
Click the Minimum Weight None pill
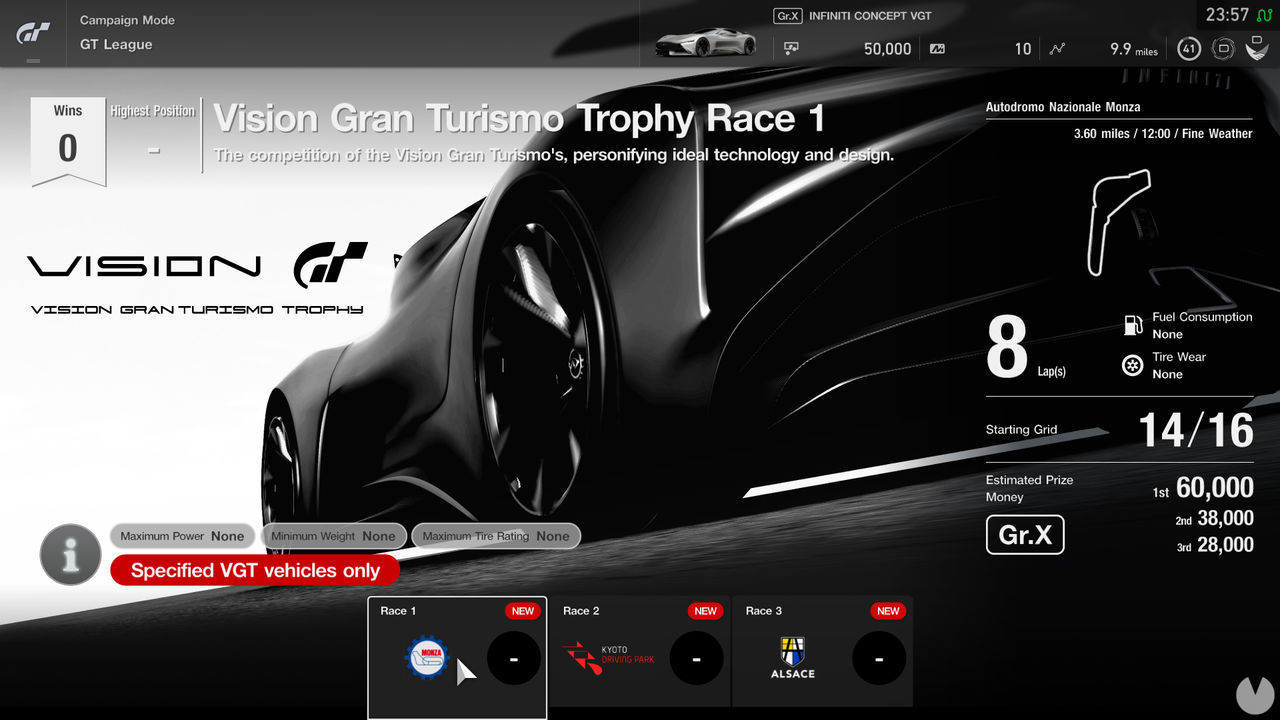(x=333, y=536)
